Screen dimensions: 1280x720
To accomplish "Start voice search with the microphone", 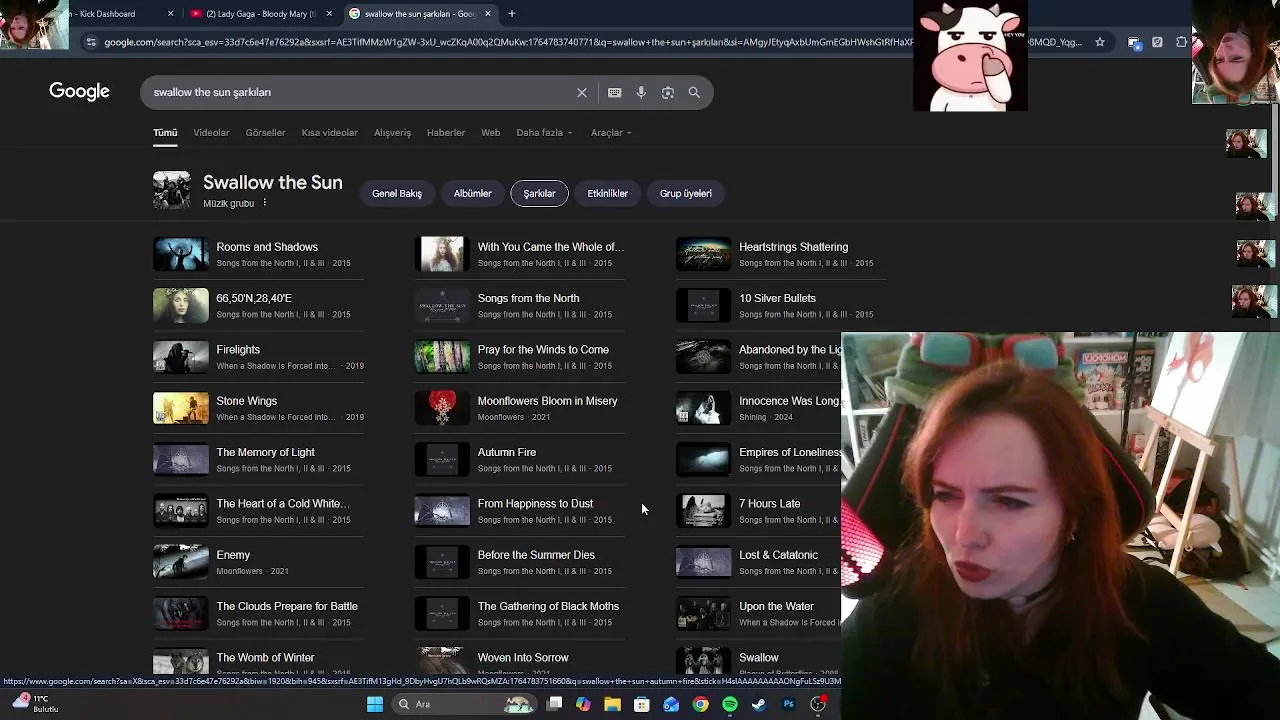I will pyautogui.click(x=641, y=92).
